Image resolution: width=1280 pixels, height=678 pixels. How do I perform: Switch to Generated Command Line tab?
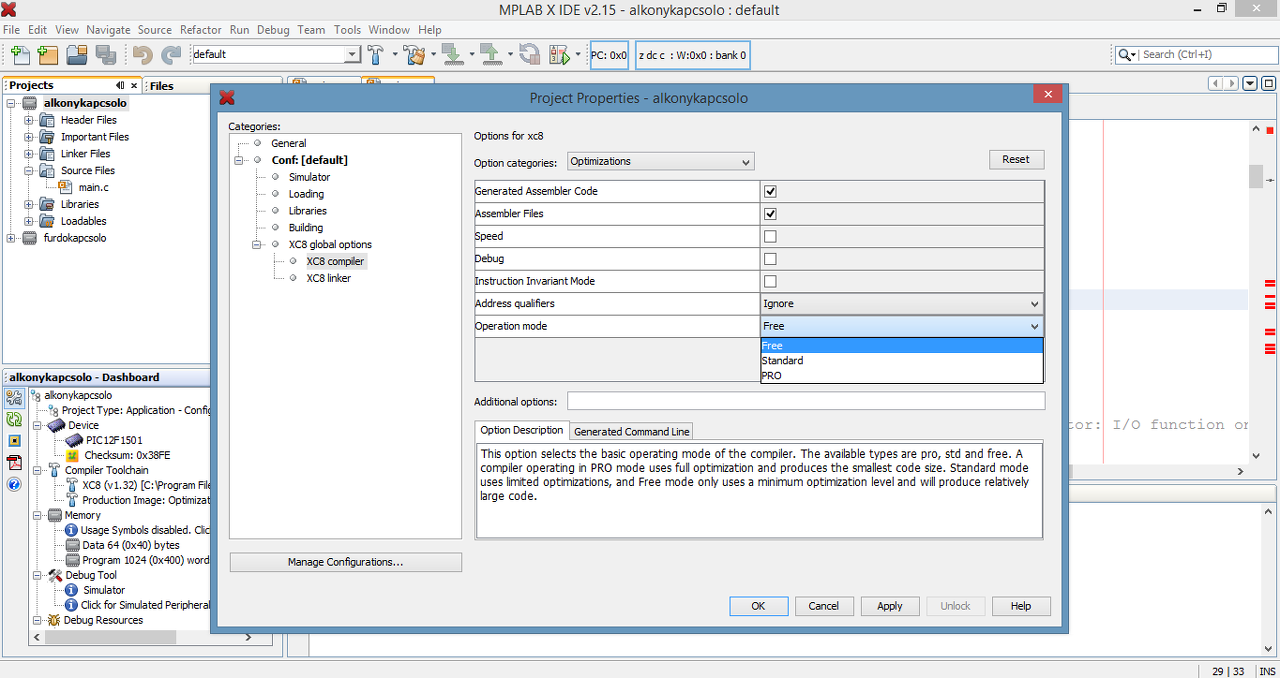631,431
